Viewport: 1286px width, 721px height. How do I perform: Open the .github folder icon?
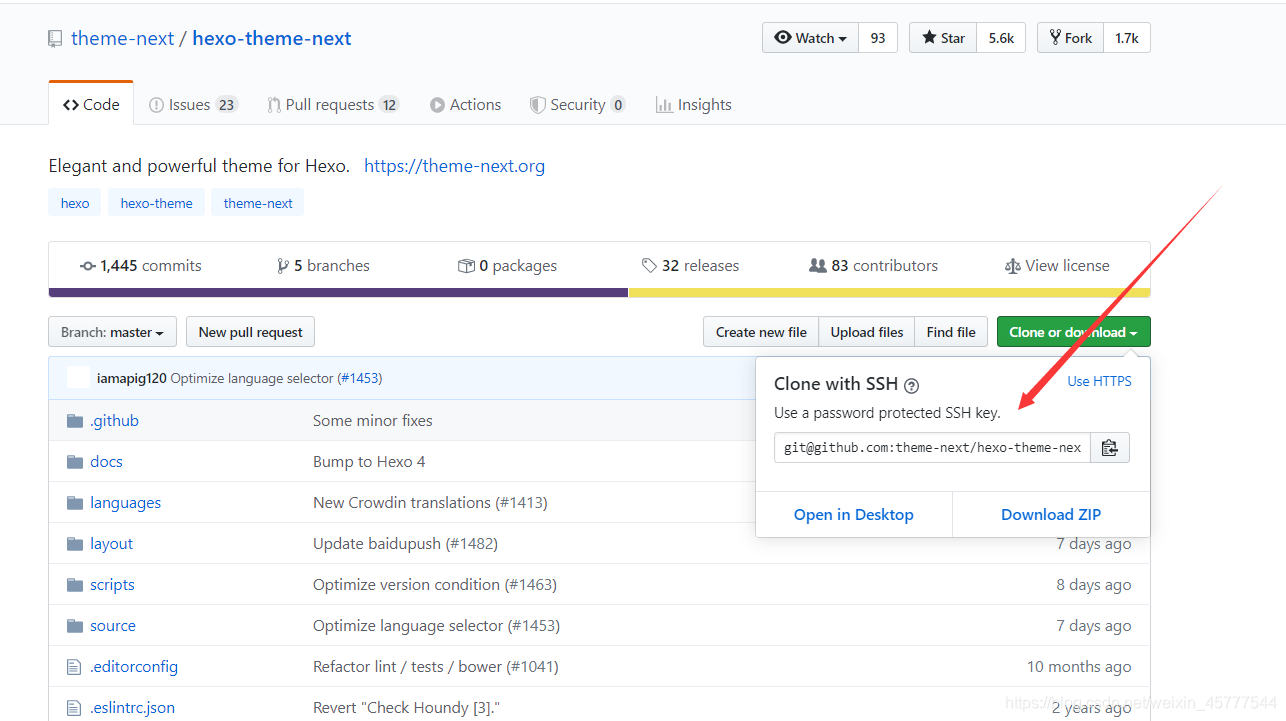coord(74,421)
